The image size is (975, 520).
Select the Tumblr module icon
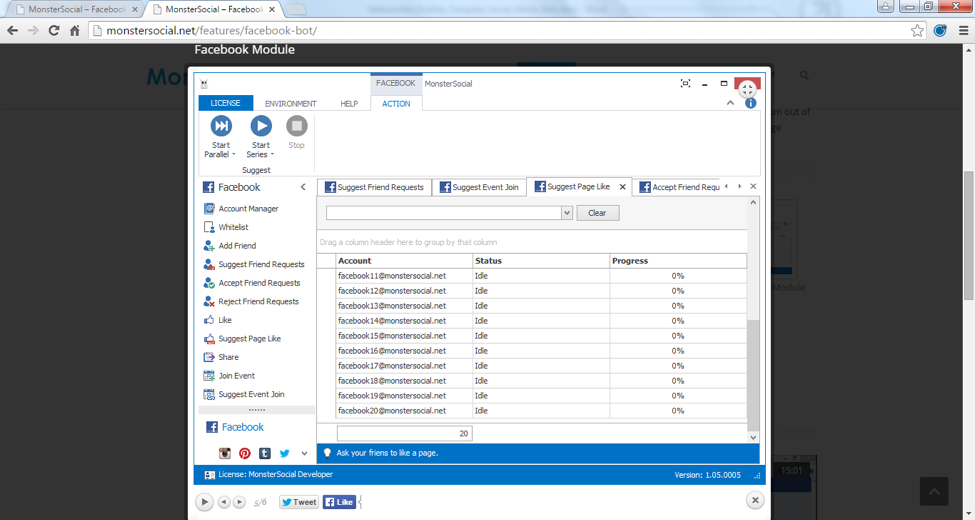(x=264, y=453)
